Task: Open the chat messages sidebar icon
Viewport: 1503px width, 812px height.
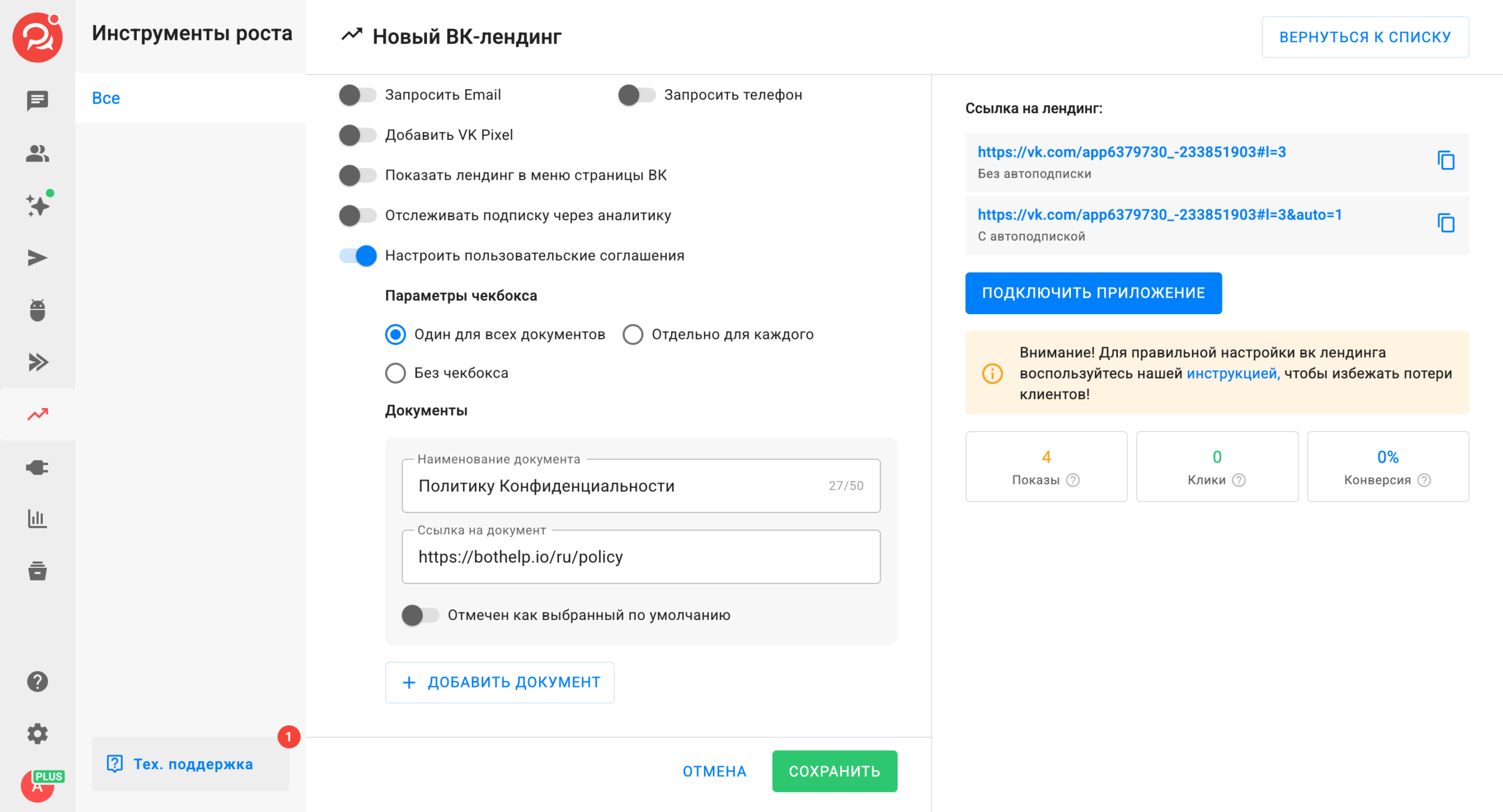Action: 37,100
